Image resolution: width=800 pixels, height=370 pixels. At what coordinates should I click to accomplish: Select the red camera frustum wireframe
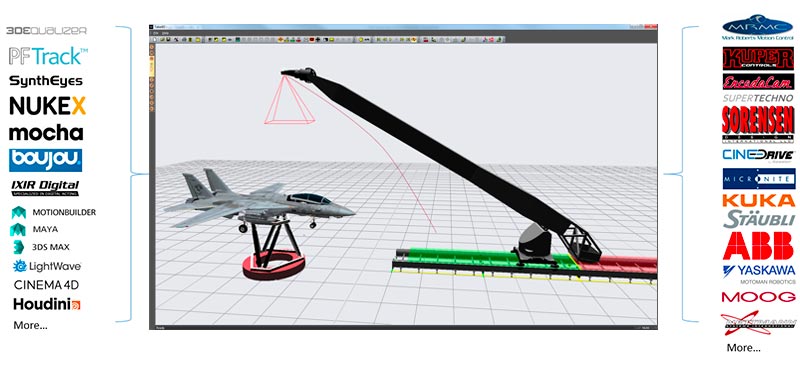pos(288,100)
